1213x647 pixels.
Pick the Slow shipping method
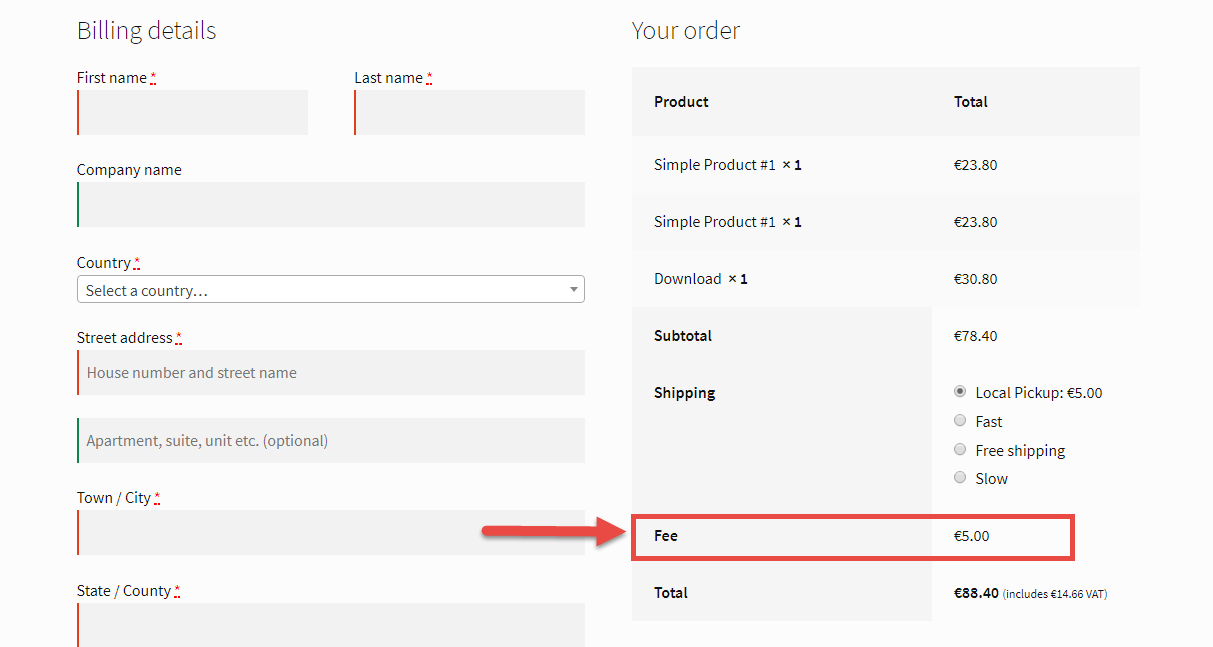click(961, 478)
